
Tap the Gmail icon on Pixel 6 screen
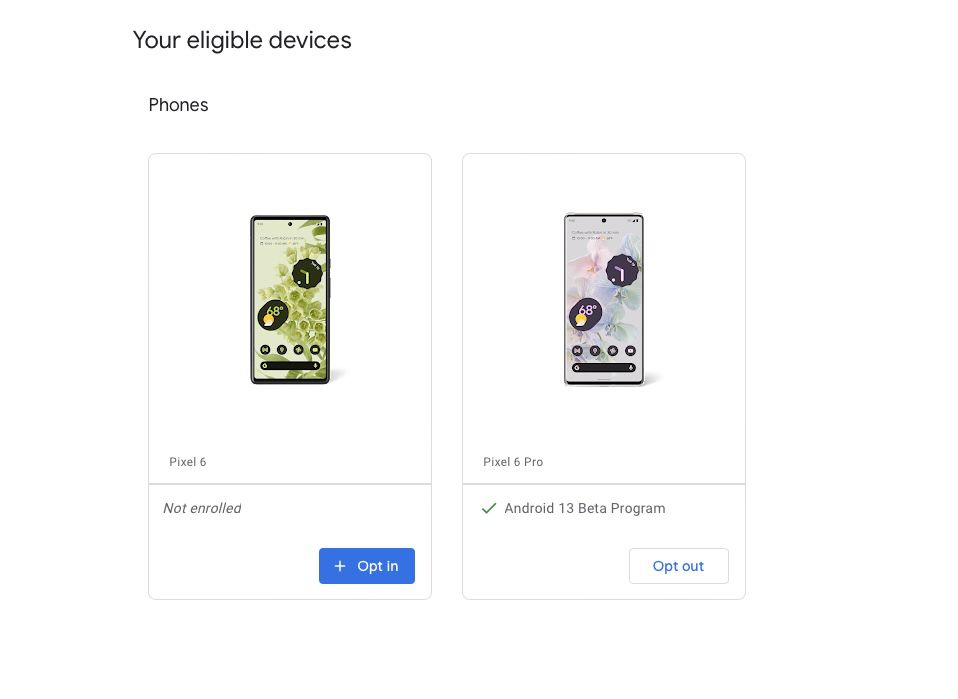(266, 350)
